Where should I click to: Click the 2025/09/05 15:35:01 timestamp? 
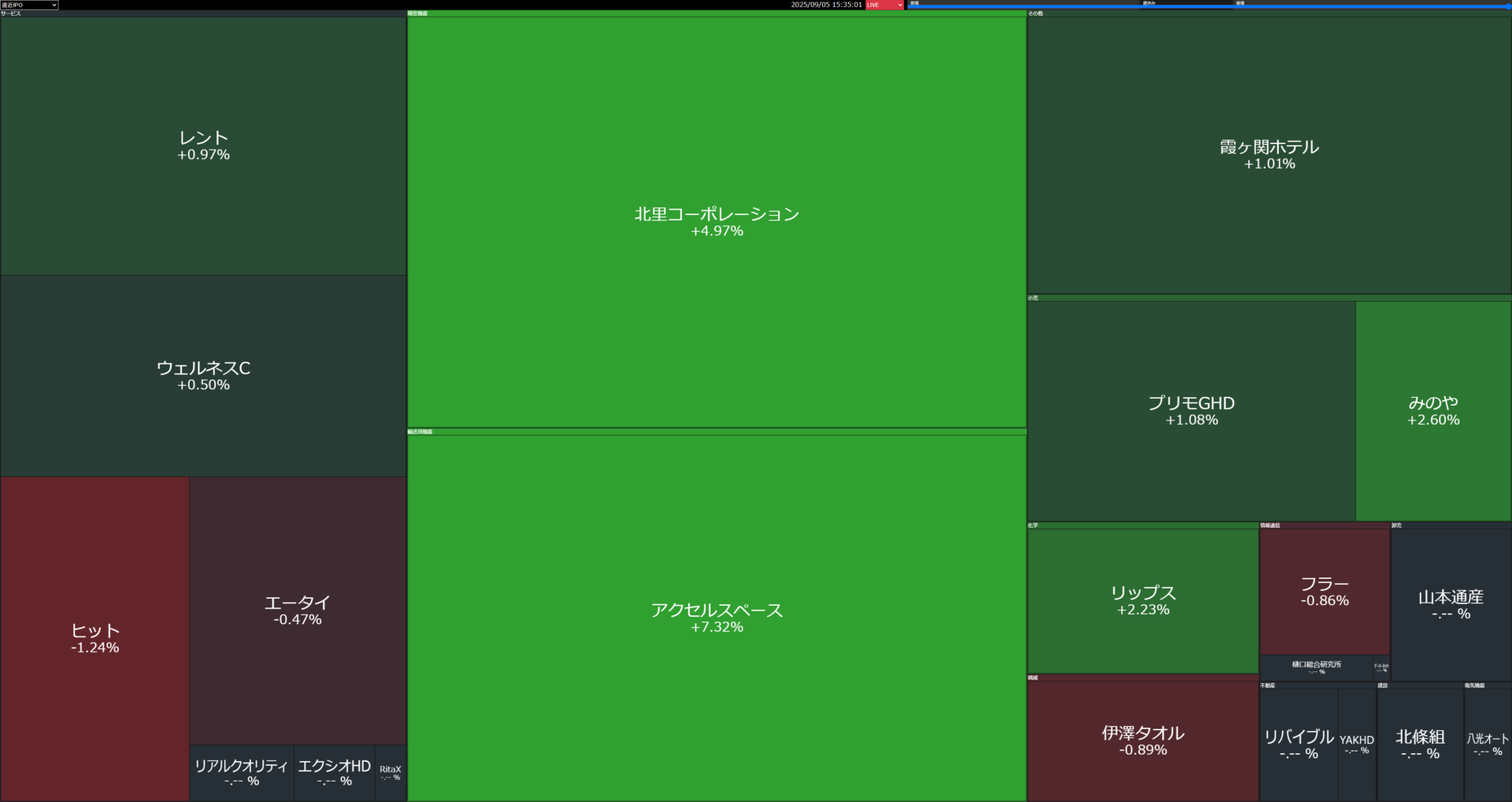(826, 5)
